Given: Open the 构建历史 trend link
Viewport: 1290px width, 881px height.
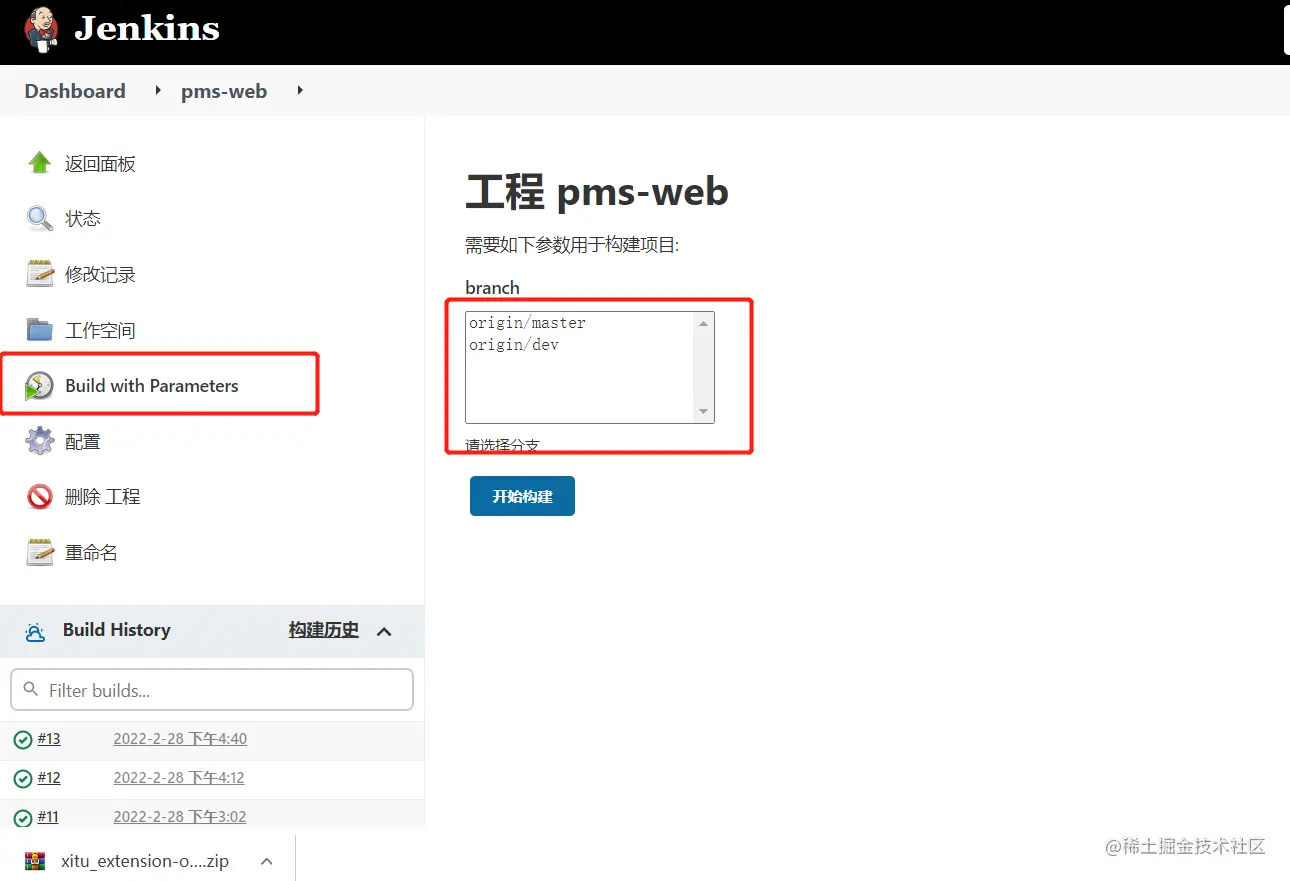Looking at the screenshot, I should click(324, 630).
